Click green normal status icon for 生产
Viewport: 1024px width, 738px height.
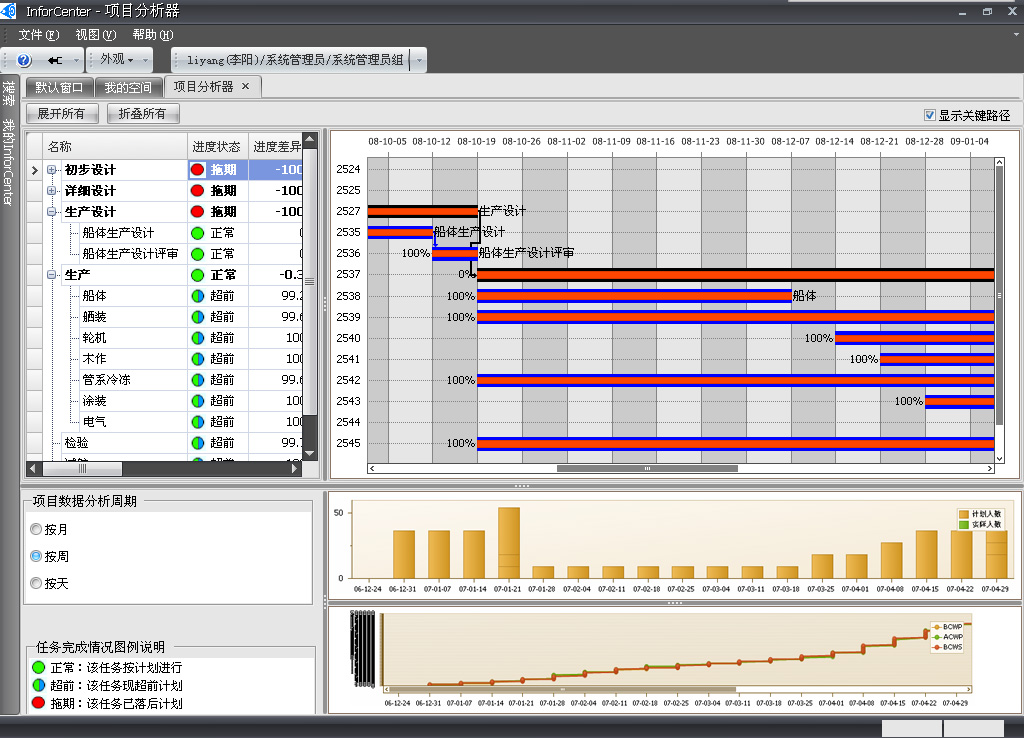[197, 275]
